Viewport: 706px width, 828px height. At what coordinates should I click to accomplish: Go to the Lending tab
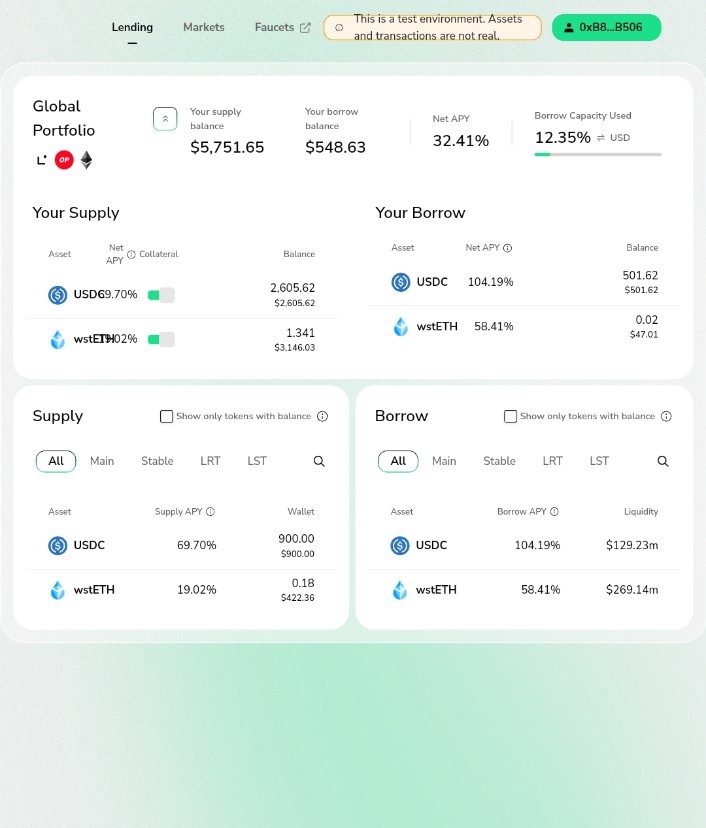tap(132, 27)
